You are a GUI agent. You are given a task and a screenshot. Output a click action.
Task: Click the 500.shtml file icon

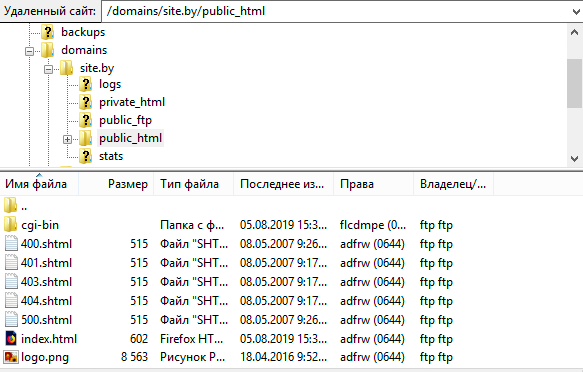[11, 320]
